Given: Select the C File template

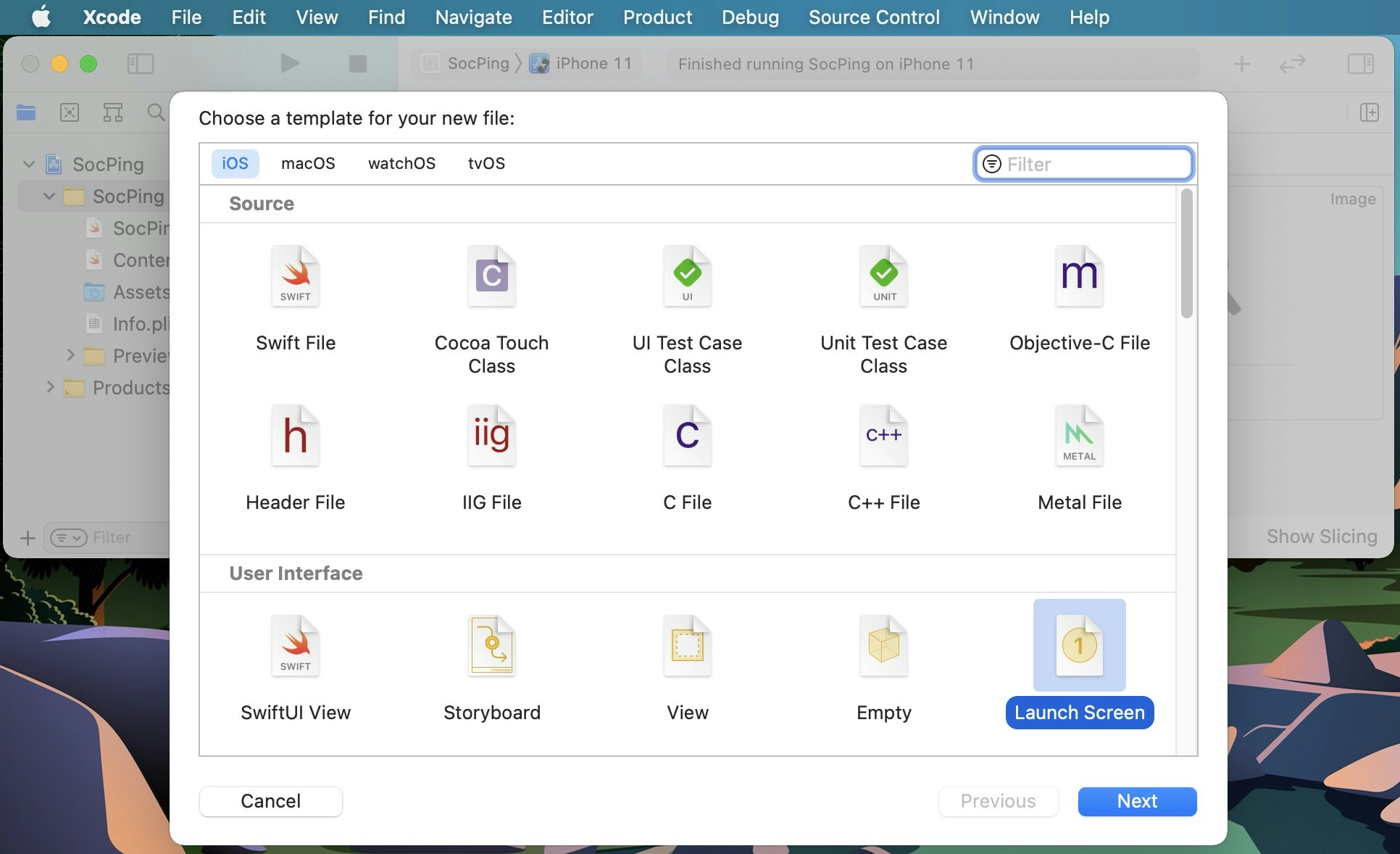Looking at the screenshot, I should (687, 457).
